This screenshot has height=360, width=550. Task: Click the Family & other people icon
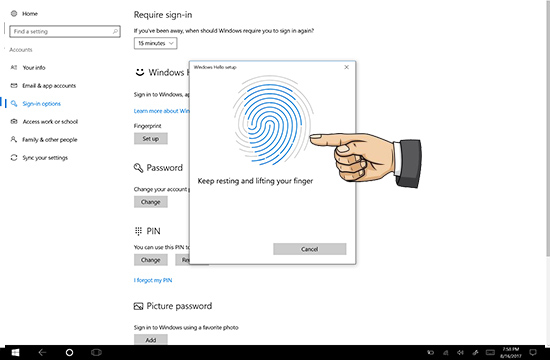[14, 140]
